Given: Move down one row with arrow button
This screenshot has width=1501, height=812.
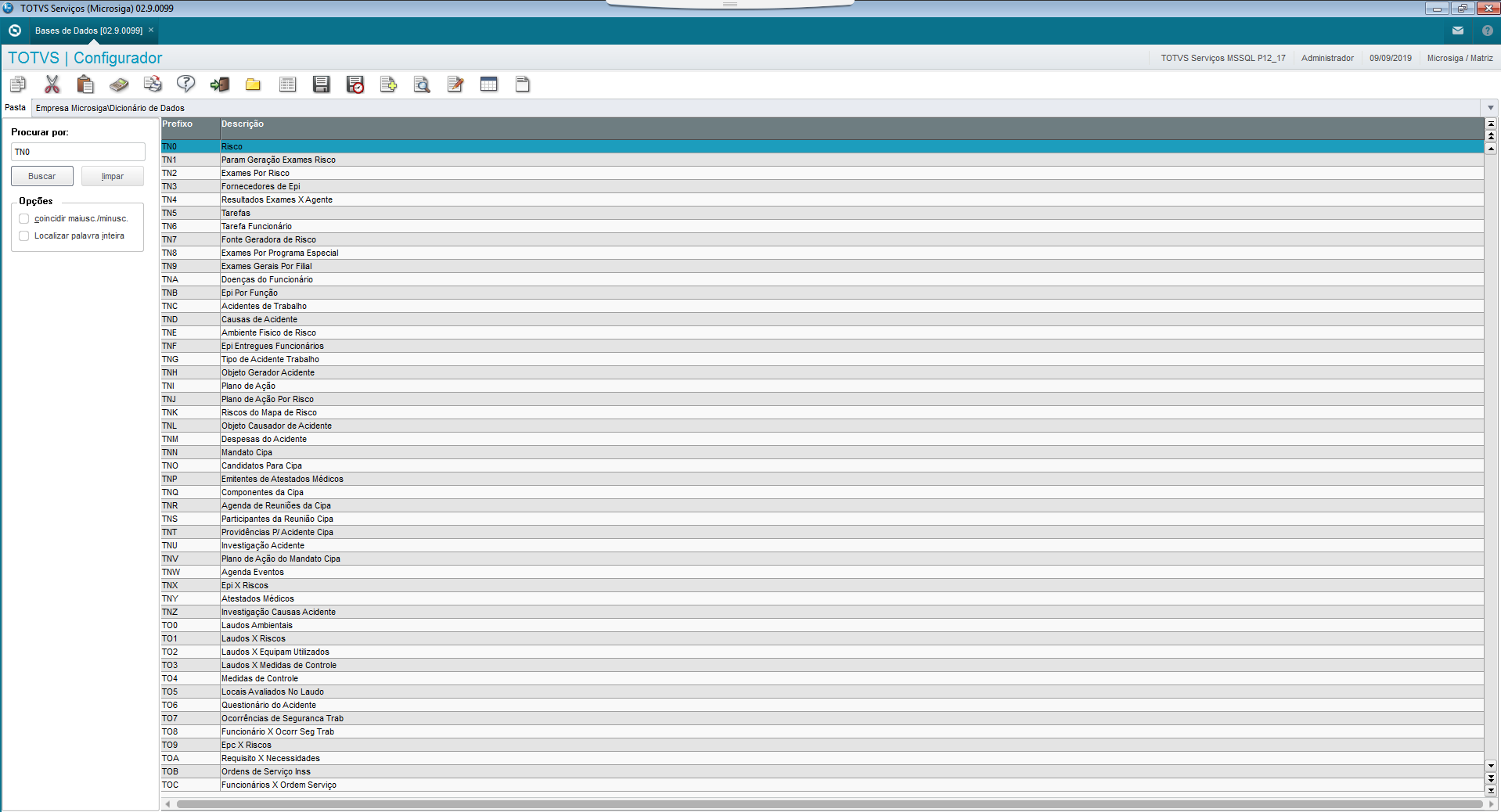Looking at the screenshot, I should 1491,766.
